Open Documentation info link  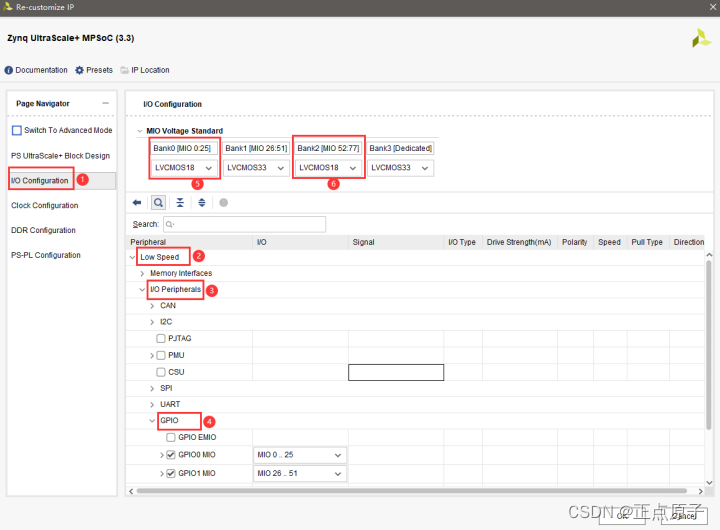(x=36, y=70)
